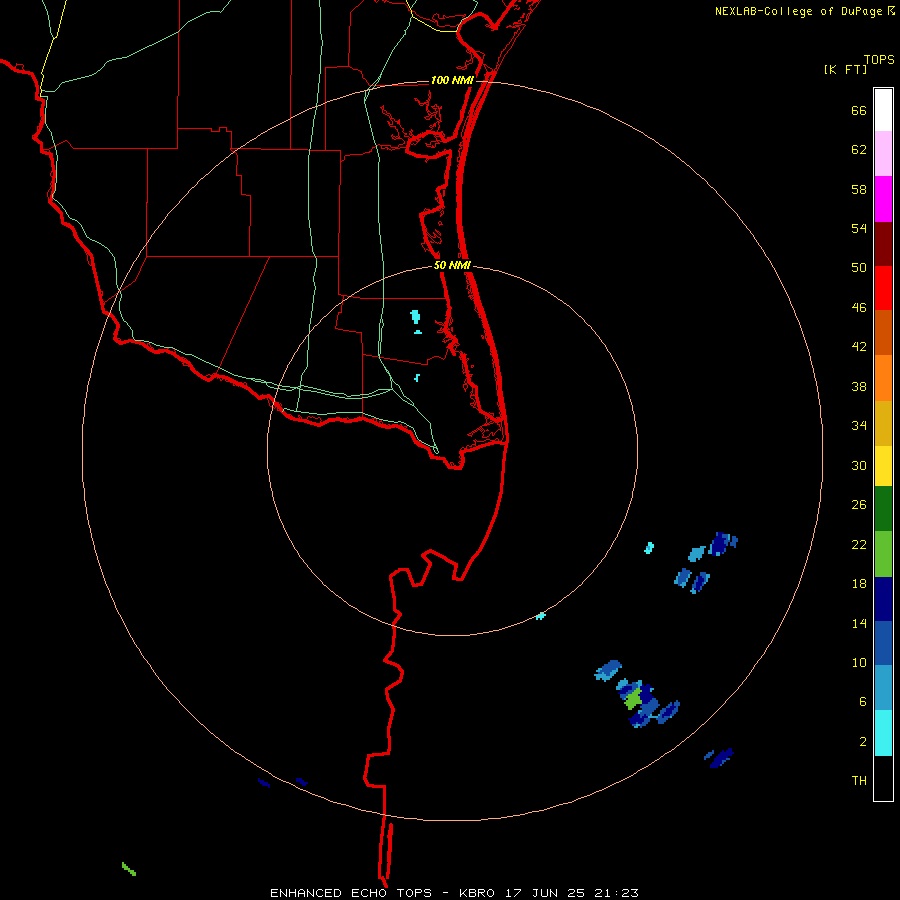
Task: Click the legend value '62'
Action: 859,150
